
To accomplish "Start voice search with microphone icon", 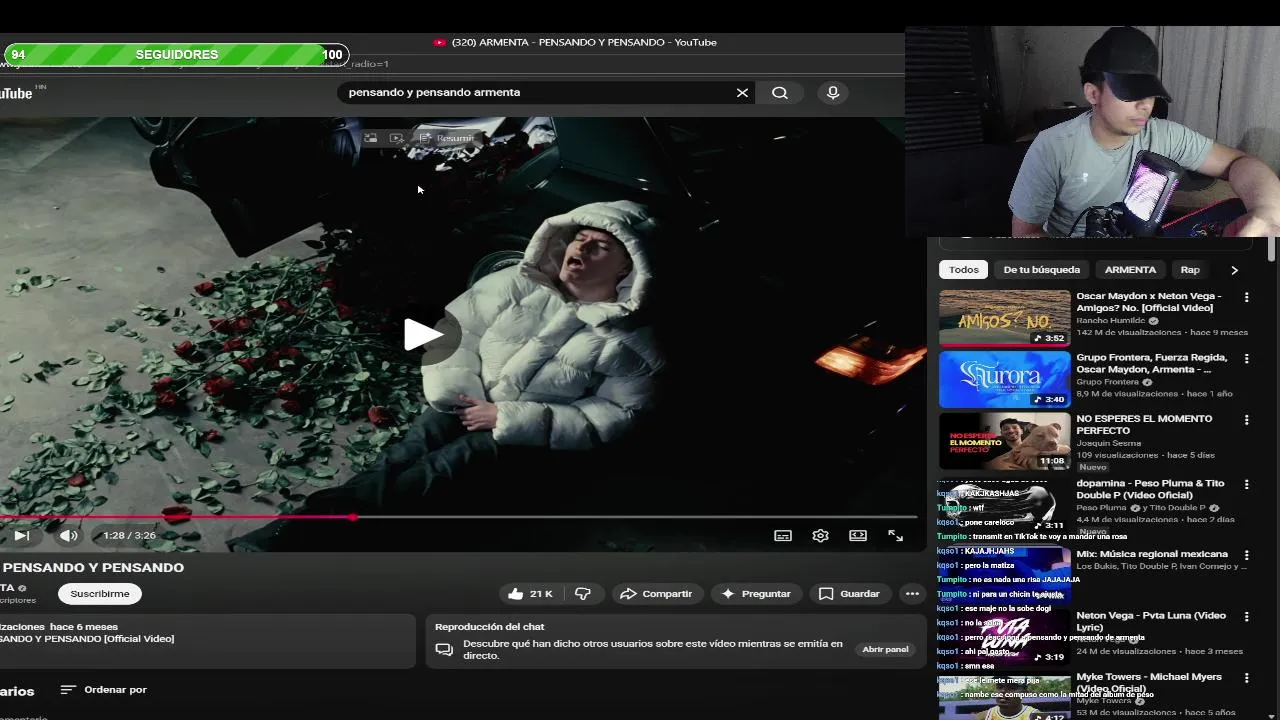I will (833, 92).
